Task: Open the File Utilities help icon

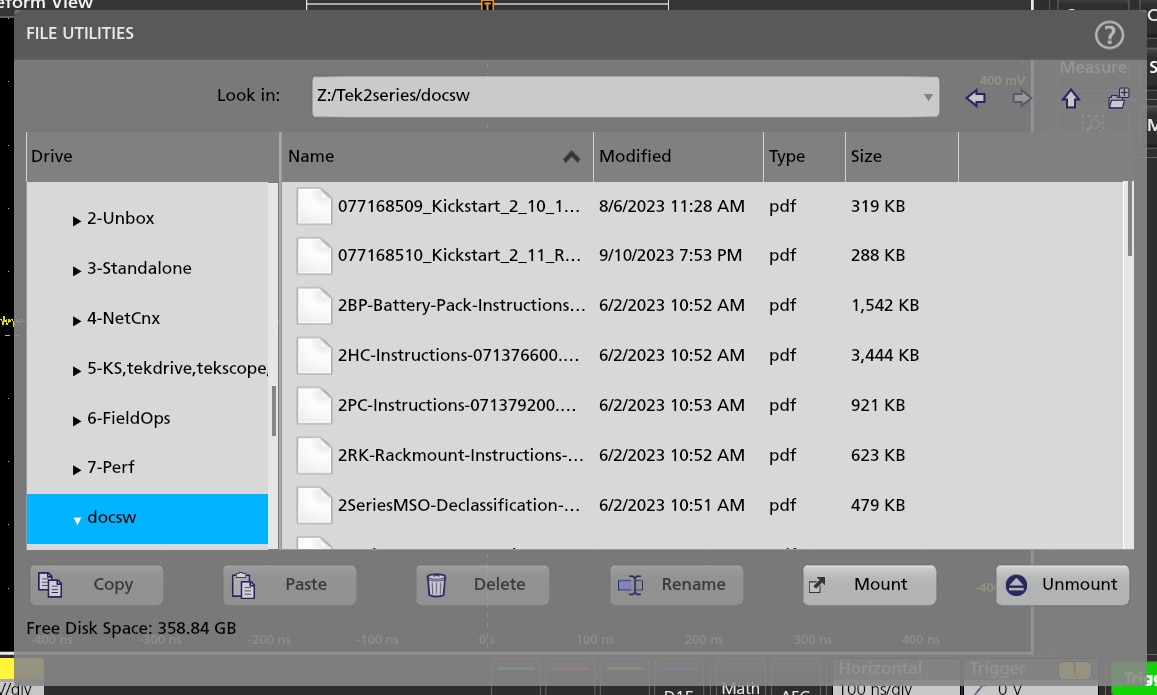Action: pyautogui.click(x=1109, y=35)
